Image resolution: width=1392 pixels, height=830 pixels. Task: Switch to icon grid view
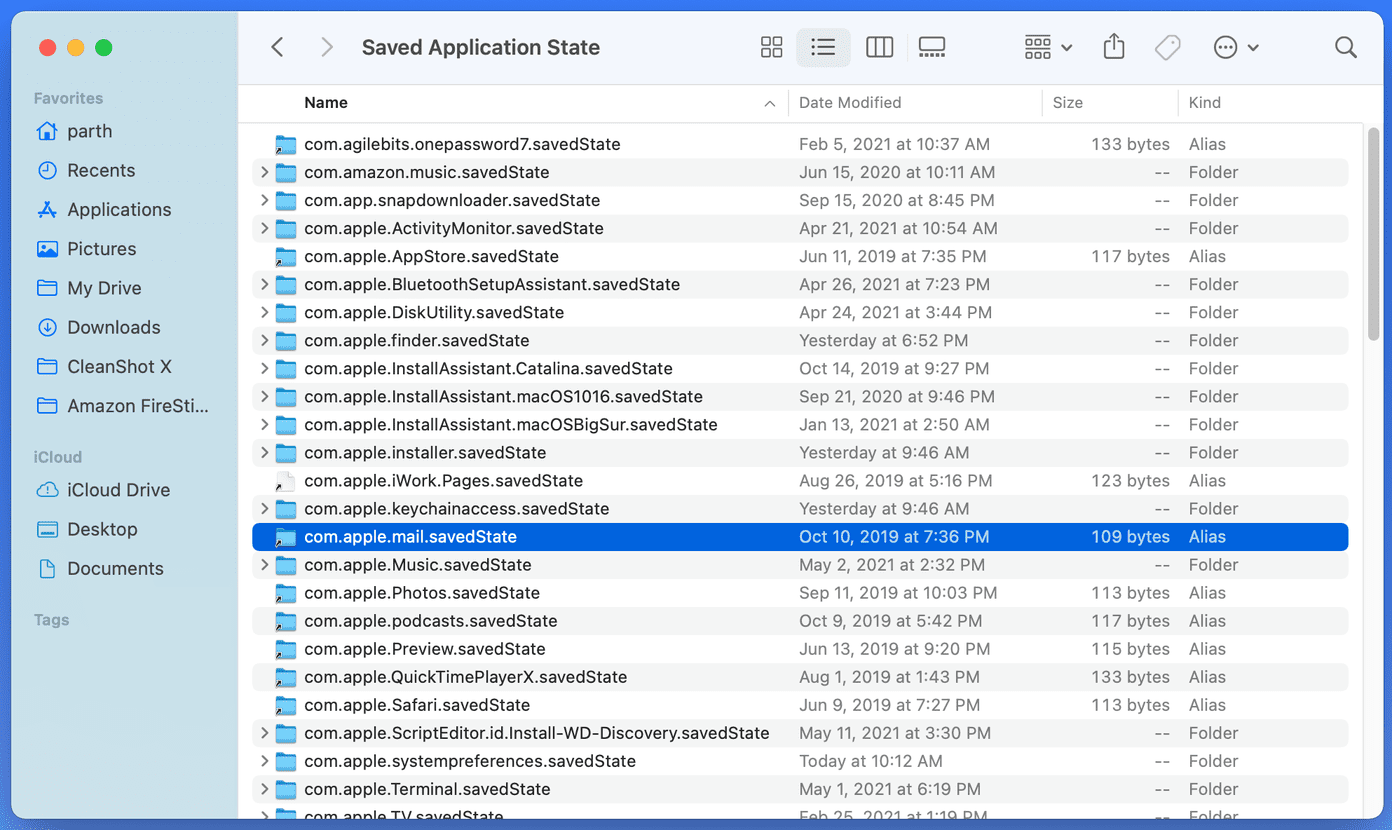(771, 47)
